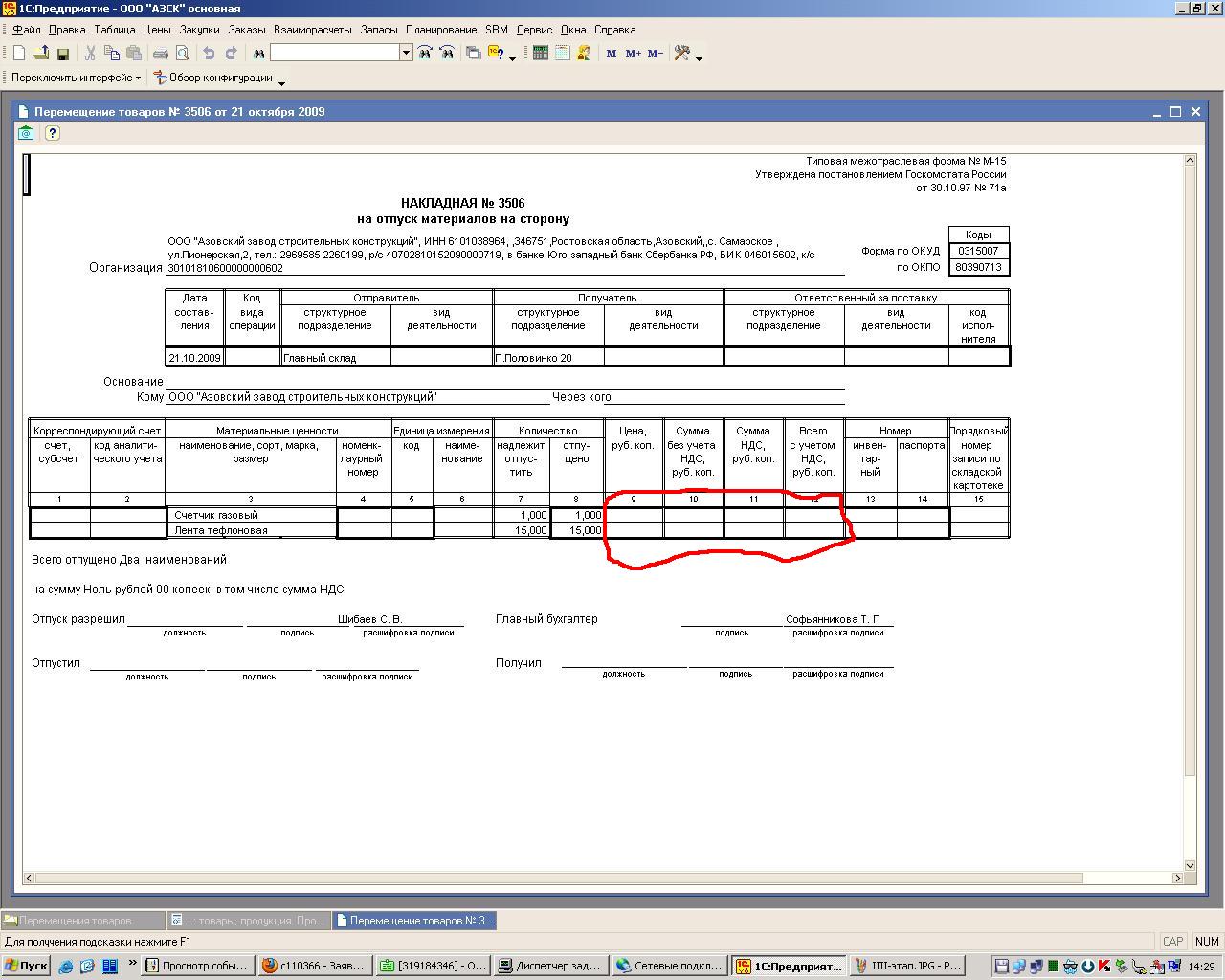The width and height of the screenshot is (1225, 980).
Task: Open the Файл menu
Action: click(27, 30)
